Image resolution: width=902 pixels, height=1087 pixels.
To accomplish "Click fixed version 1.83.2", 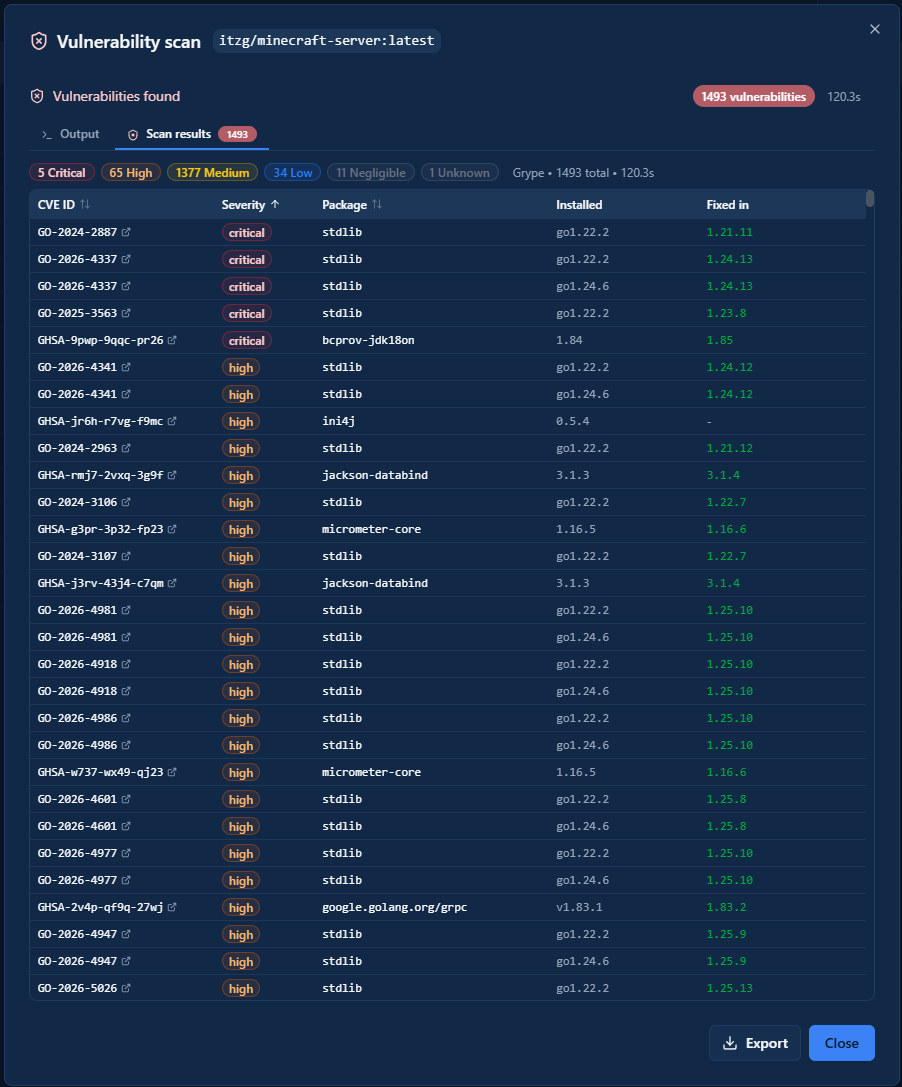I will pyautogui.click(x=727, y=907).
